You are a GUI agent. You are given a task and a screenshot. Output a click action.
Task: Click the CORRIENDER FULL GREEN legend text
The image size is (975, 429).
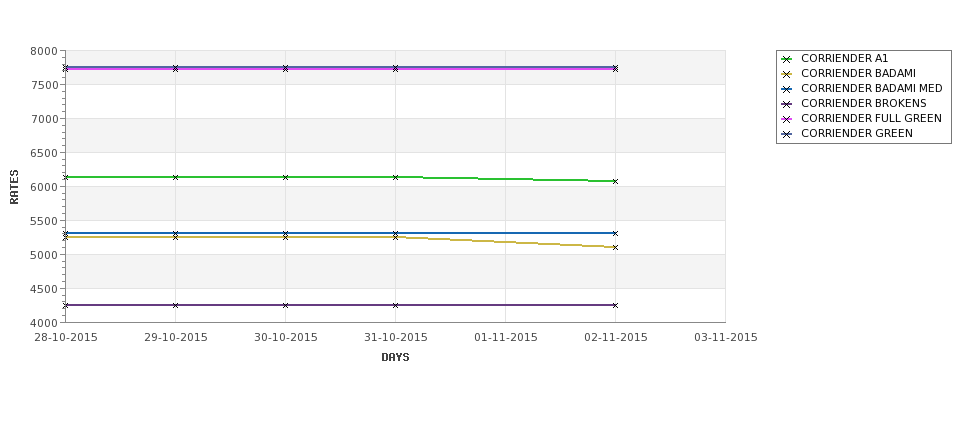tap(871, 118)
